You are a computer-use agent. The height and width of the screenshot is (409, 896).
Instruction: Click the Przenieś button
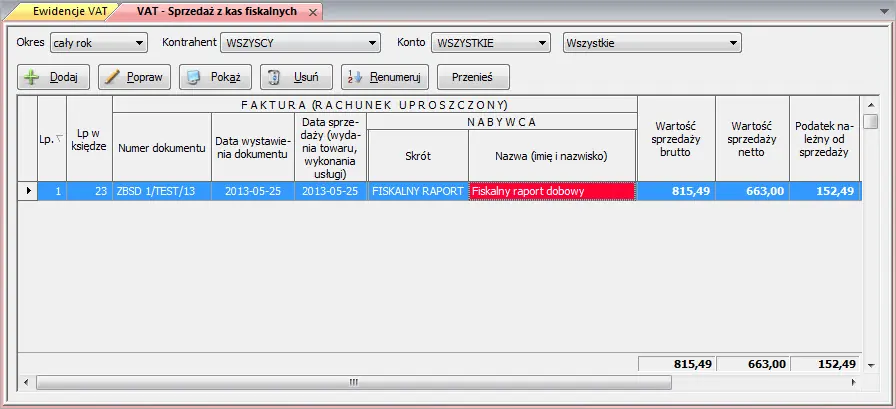tap(473, 77)
